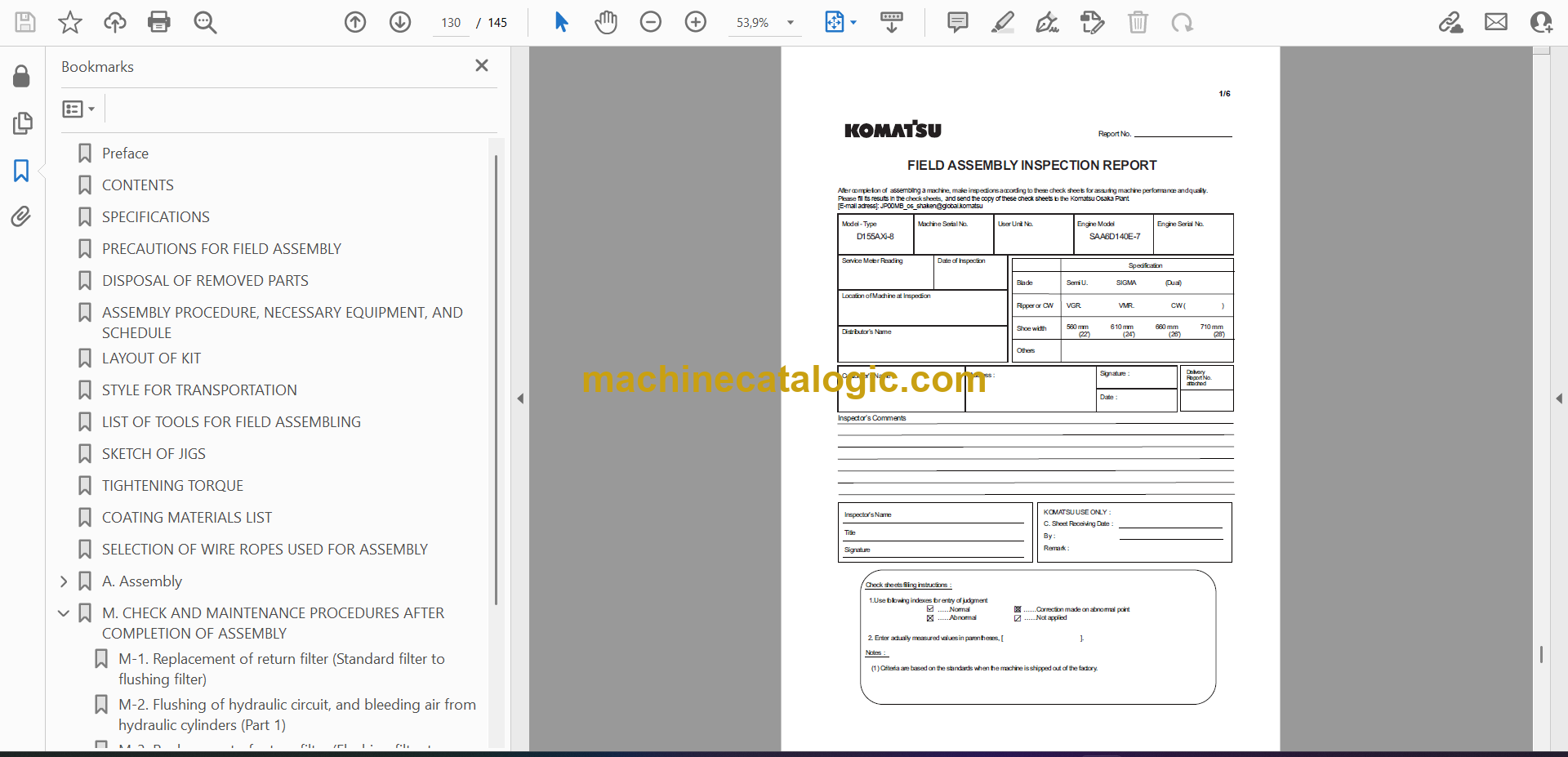Image resolution: width=1568 pixels, height=757 pixels.
Task: Open the attachments paperclip panel
Action: tap(22, 216)
